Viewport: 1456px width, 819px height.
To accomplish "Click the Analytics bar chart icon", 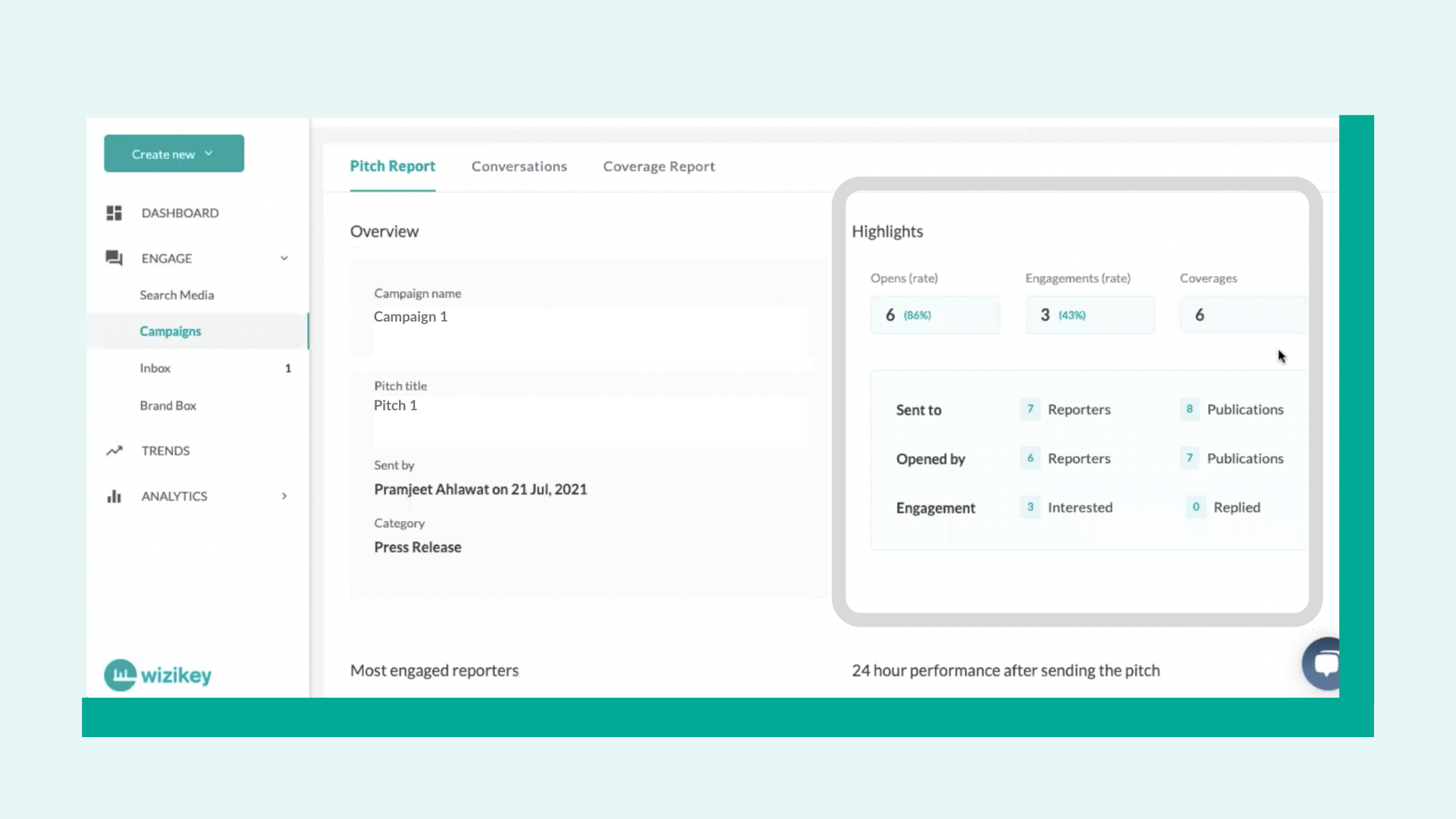I will [114, 497].
